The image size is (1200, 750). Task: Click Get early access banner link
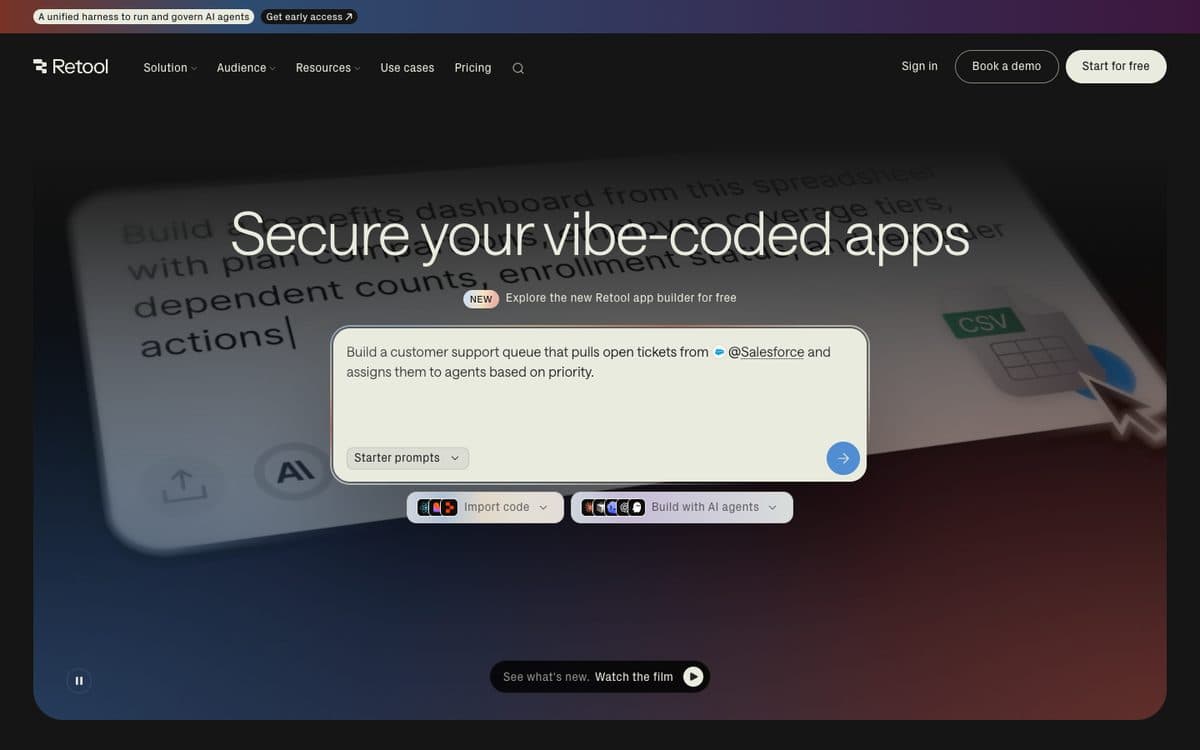pyautogui.click(x=309, y=17)
